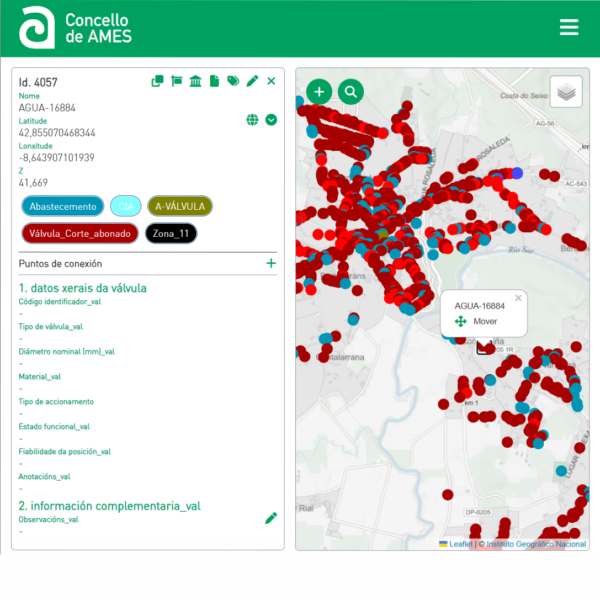Edit Observacións_val with the pencil icon
Screen dimensions: 600x600
pos(271,518)
